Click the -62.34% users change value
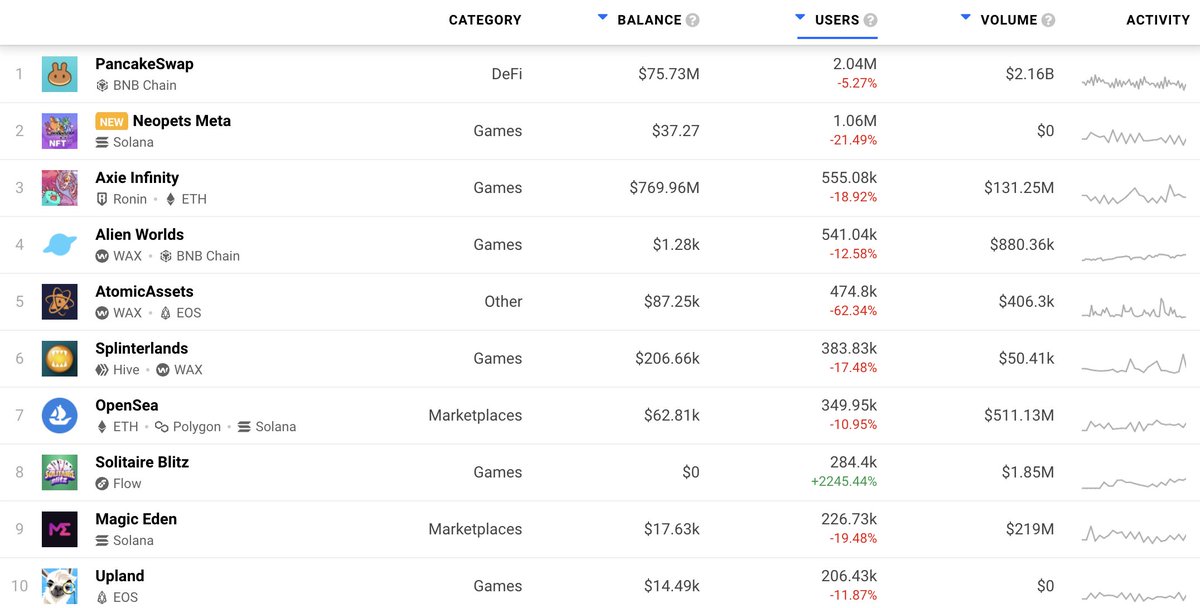 coord(853,311)
